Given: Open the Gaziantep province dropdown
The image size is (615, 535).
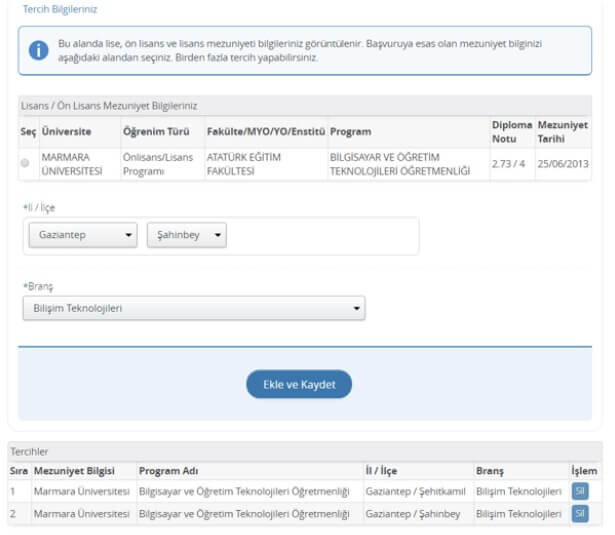Looking at the screenshot, I should tap(83, 235).
